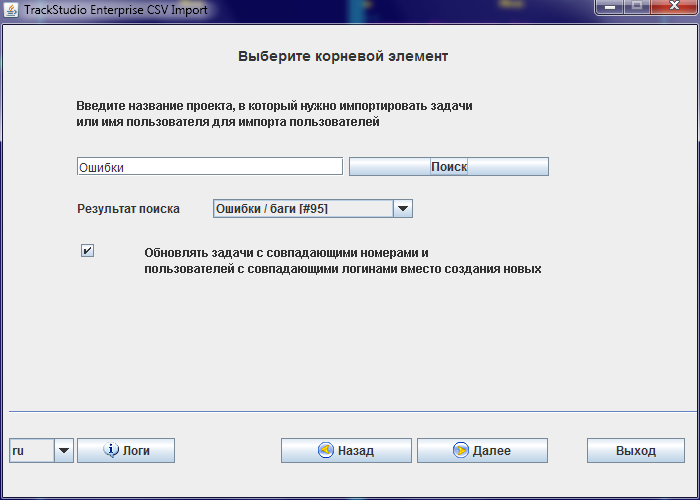This screenshot has height=500, width=700.
Task: Click the Java application icon in title bar
Action: 11,9
